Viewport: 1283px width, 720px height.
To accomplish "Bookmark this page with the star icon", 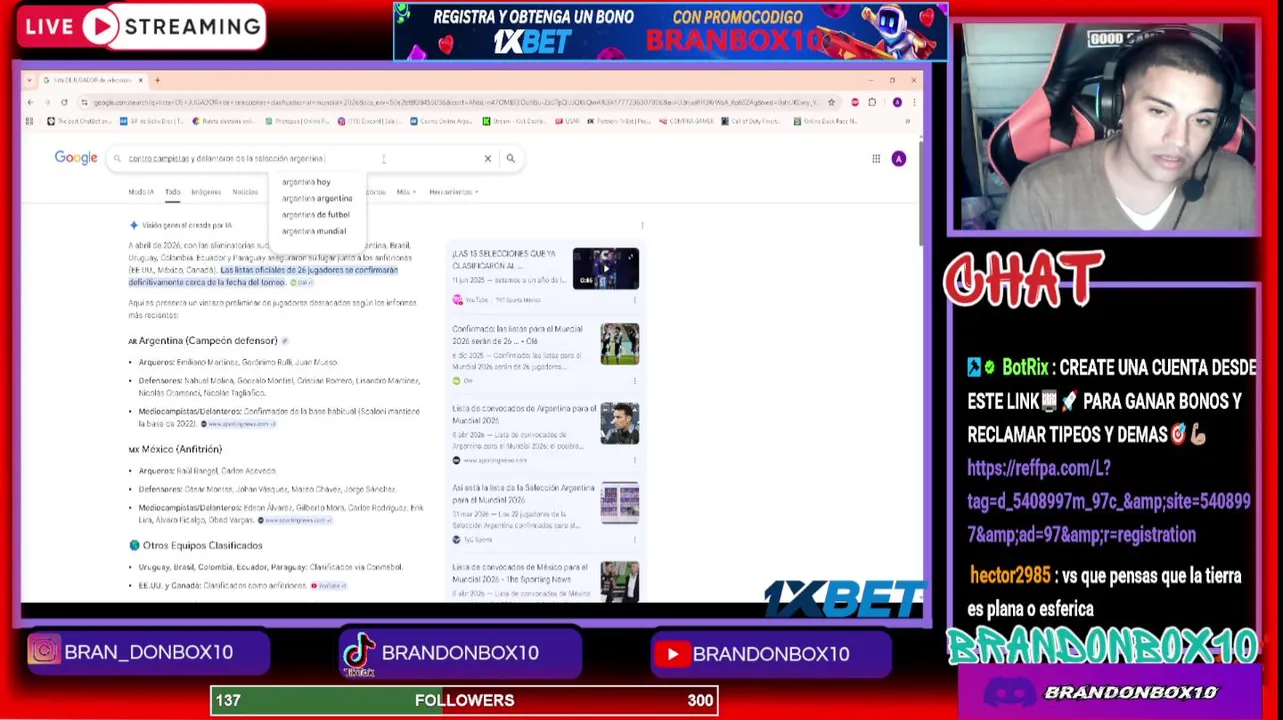I will tap(831, 102).
